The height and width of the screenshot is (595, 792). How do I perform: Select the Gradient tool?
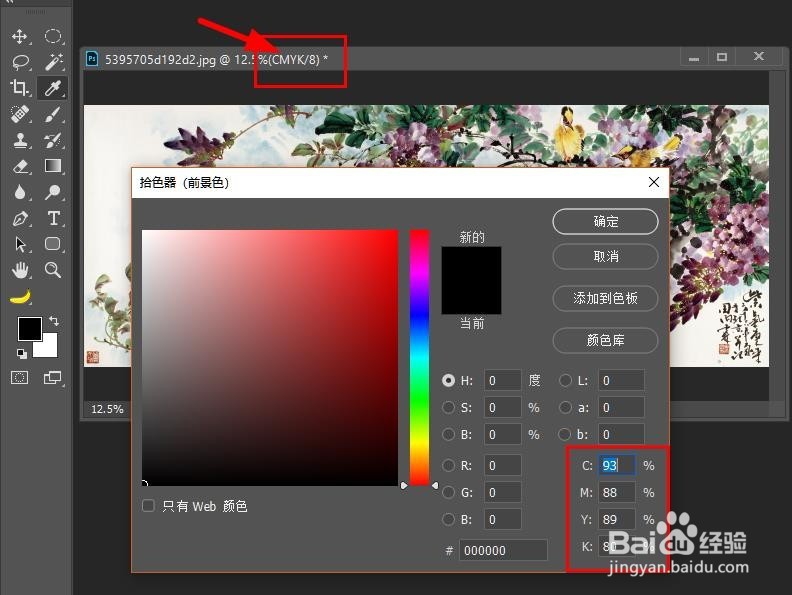(x=53, y=166)
